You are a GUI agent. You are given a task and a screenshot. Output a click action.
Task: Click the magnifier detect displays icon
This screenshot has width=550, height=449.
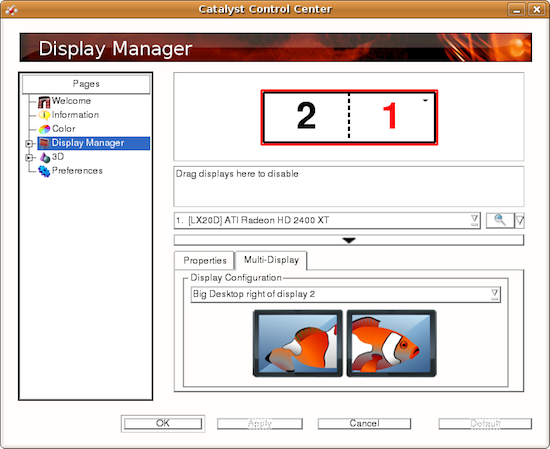tap(500, 220)
